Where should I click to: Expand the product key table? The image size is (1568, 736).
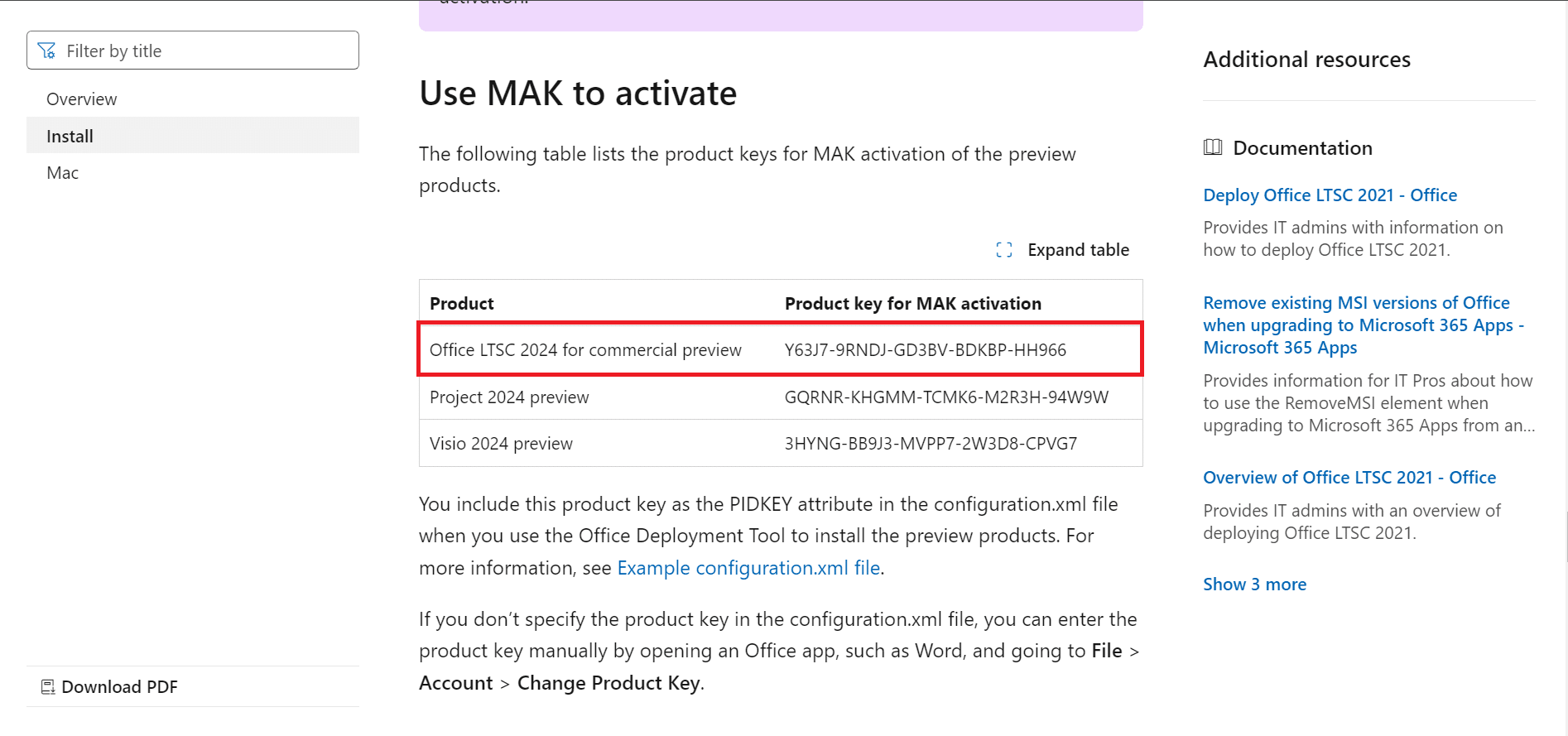click(1077, 250)
